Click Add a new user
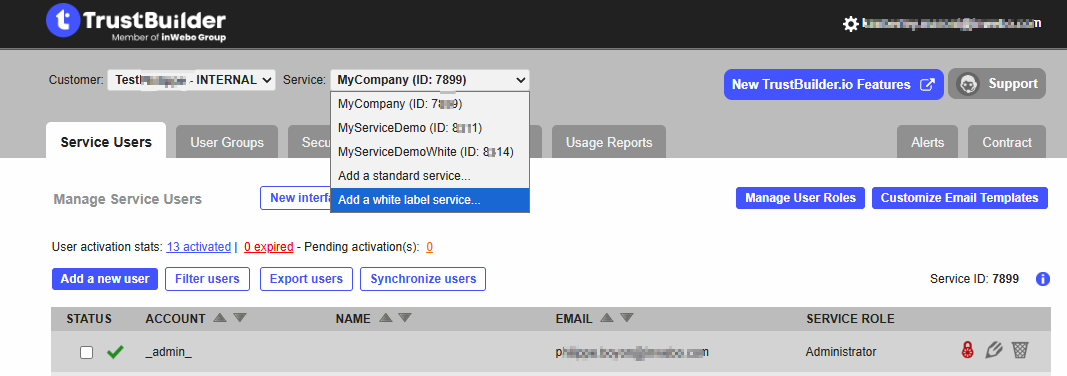Screen dimensions: 1067x376 click(x=105, y=279)
